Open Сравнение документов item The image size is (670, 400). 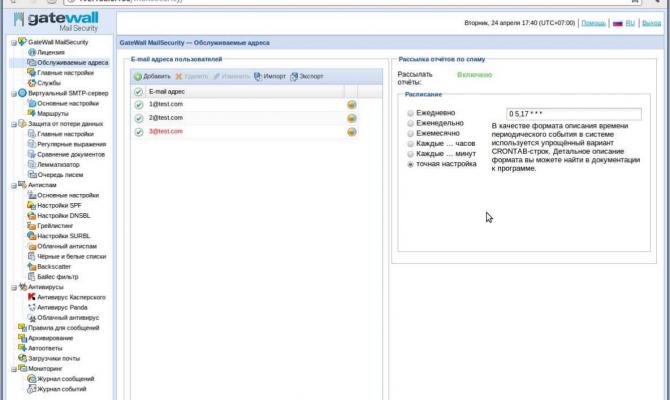(71, 154)
